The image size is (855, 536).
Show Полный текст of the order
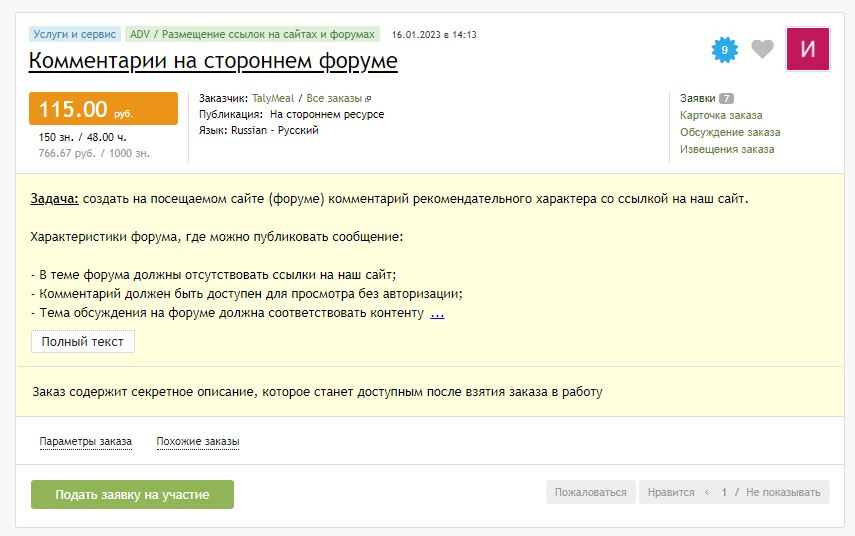click(x=83, y=341)
